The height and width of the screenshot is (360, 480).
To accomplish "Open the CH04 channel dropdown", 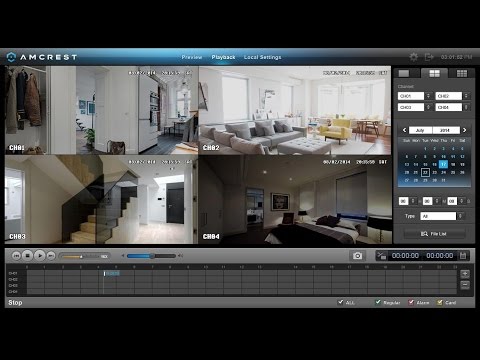I will (x=453, y=107).
